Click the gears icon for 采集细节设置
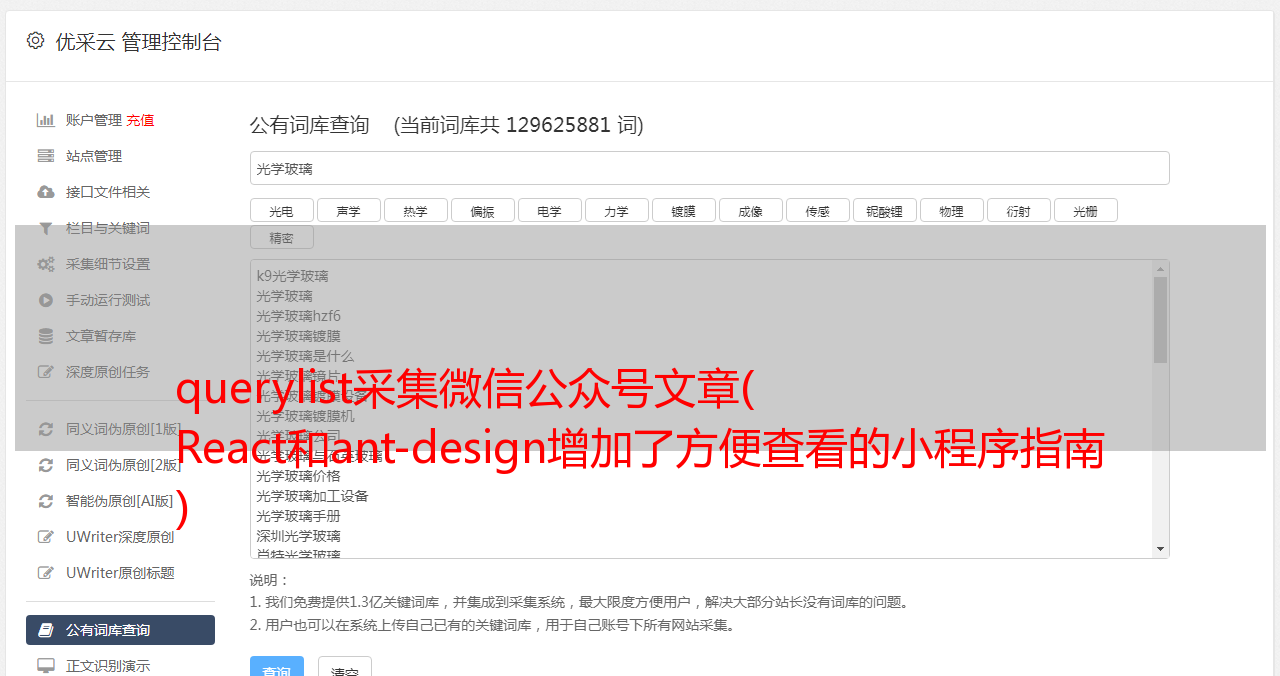Viewport: 1280px width, 676px height. click(x=46, y=264)
